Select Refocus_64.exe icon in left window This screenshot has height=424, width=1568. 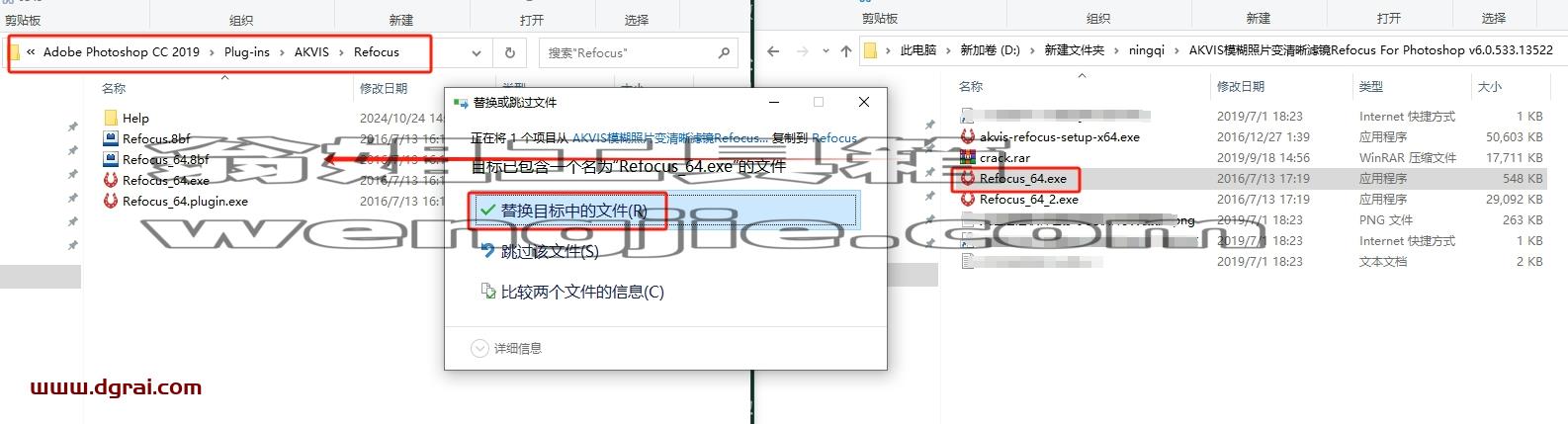click(x=111, y=180)
